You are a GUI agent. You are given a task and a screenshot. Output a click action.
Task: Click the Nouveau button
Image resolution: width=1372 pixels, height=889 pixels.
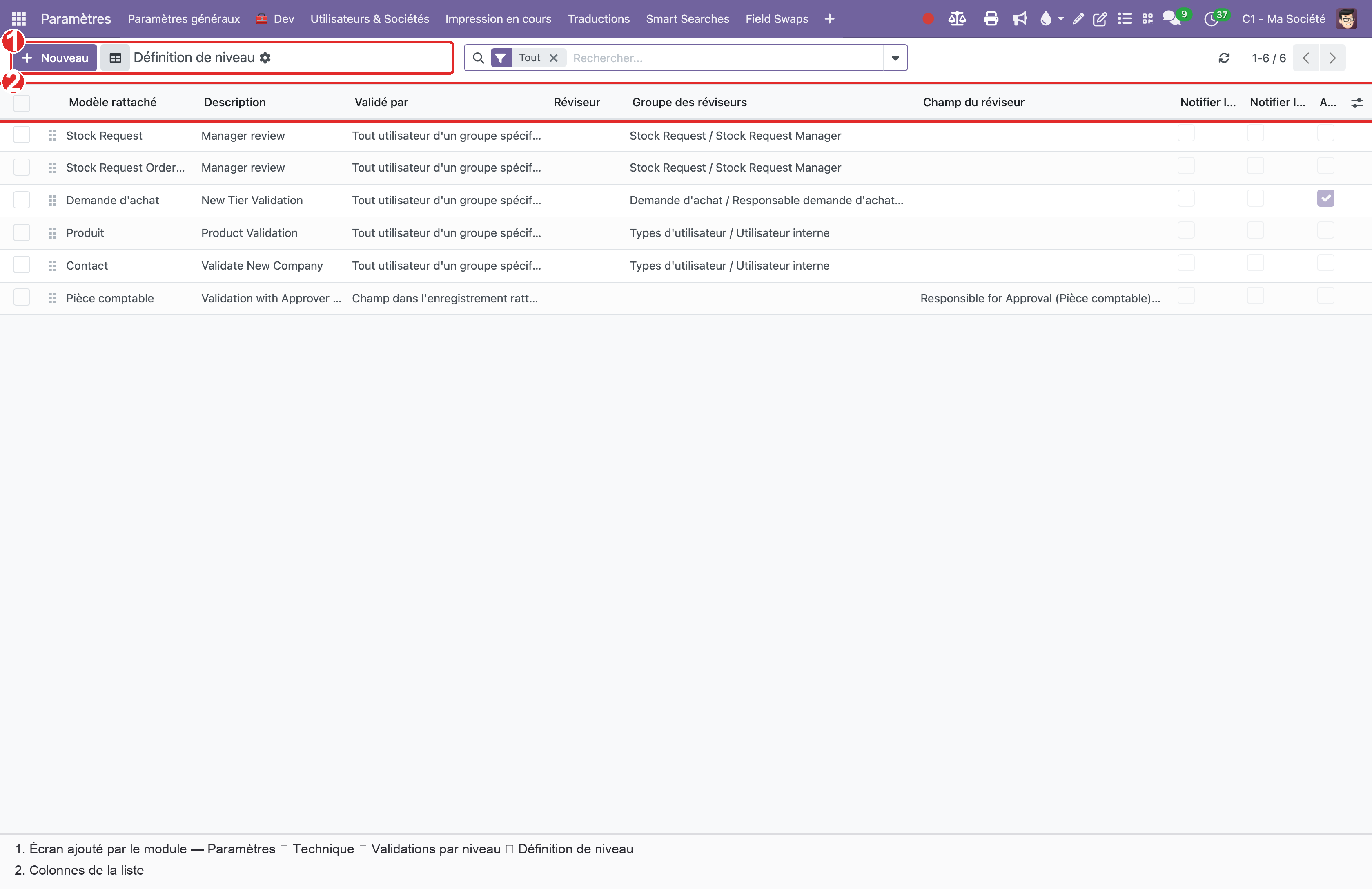click(55, 58)
